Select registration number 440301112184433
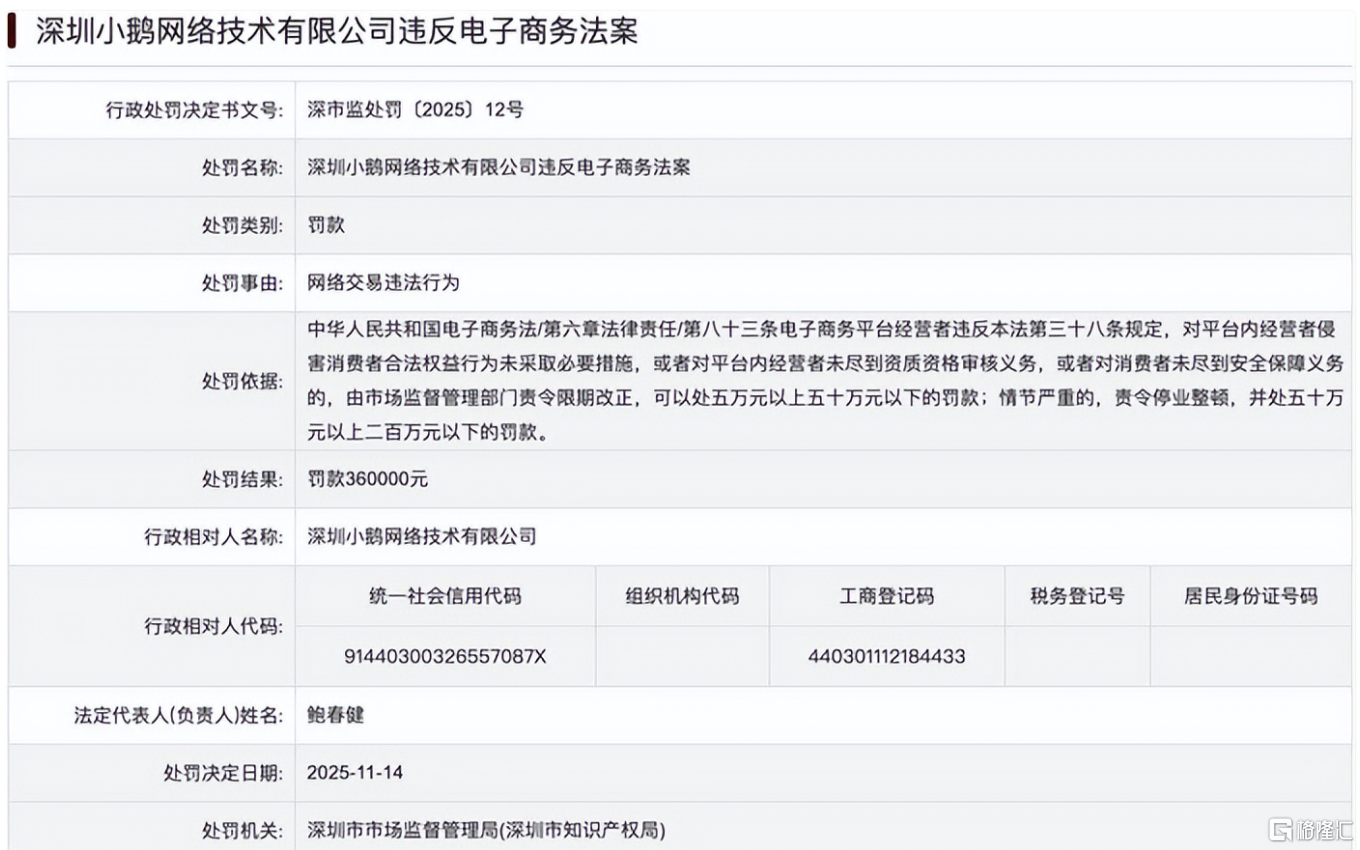 coord(886,657)
